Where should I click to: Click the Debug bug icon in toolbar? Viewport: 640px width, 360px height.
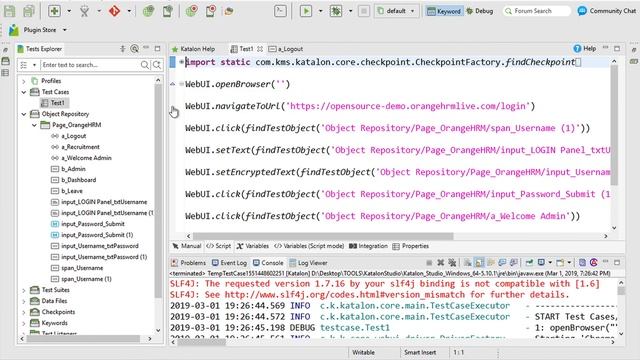(x=336, y=11)
